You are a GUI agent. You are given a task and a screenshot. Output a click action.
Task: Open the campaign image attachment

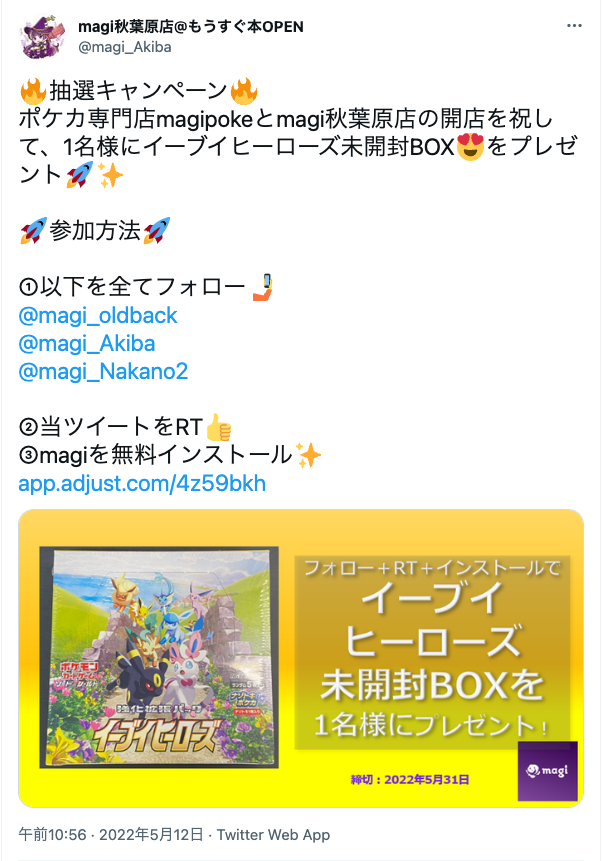301,658
